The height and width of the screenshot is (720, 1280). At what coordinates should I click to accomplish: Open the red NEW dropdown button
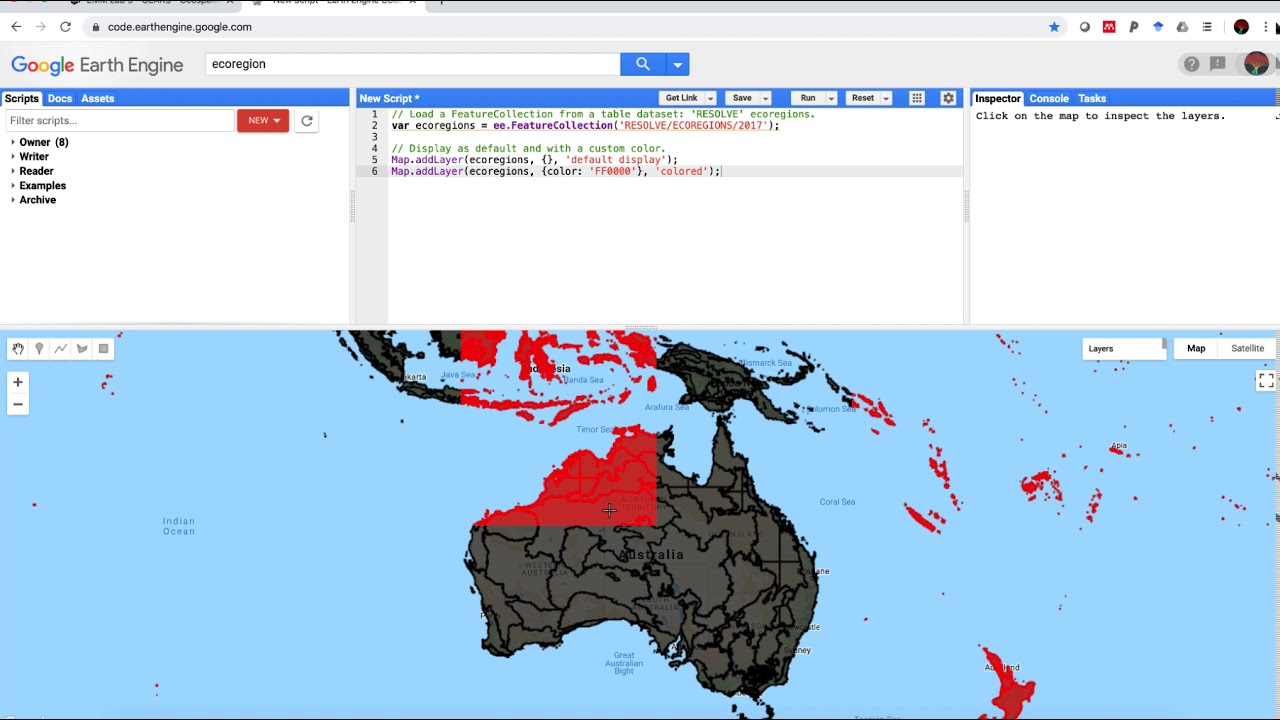pyautogui.click(x=263, y=121)
